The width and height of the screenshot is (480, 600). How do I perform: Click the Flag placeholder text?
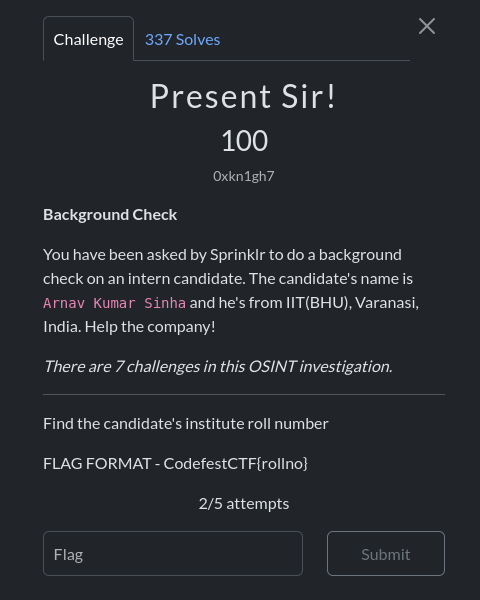pyautogui.click(x=68, y=555)
